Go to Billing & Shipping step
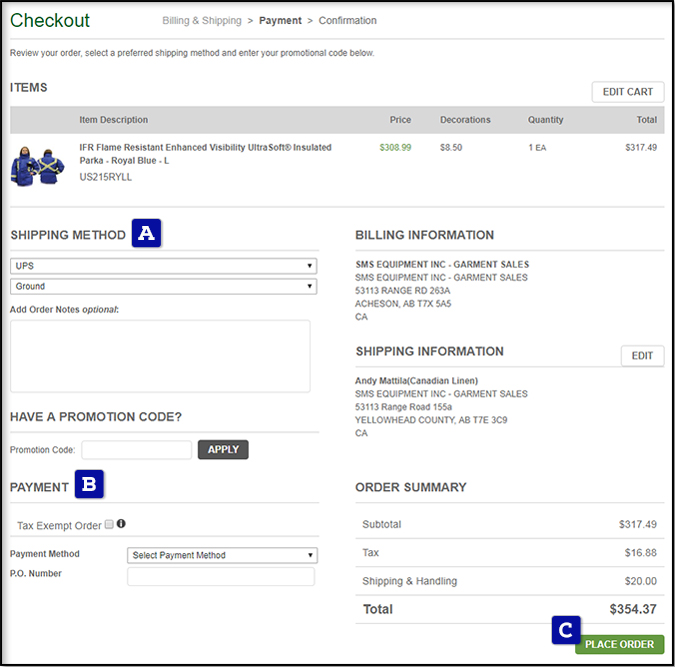This screenshot has width=675, height=667. pos(202,20)
